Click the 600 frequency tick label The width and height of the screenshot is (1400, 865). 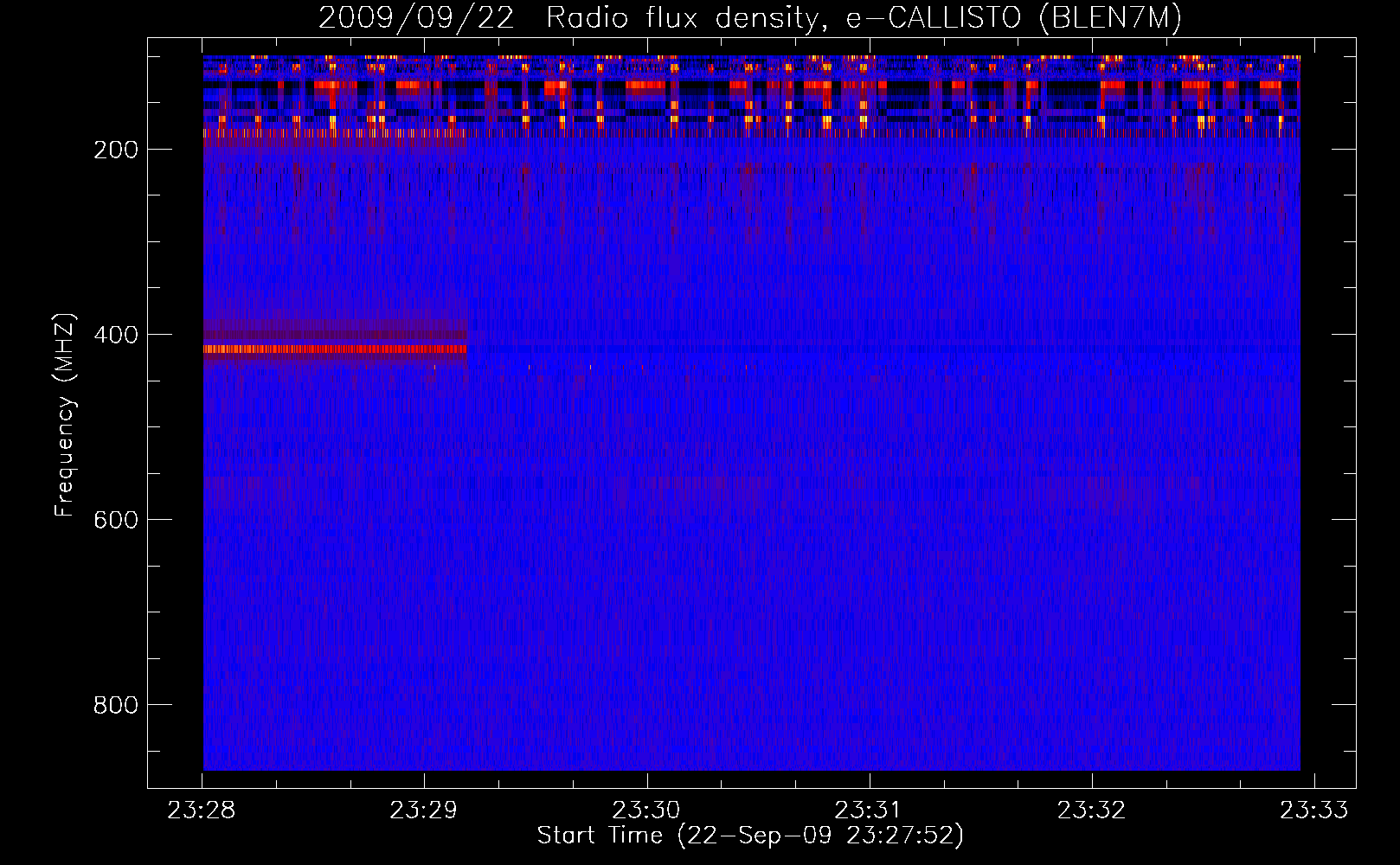tap(116, 520)
